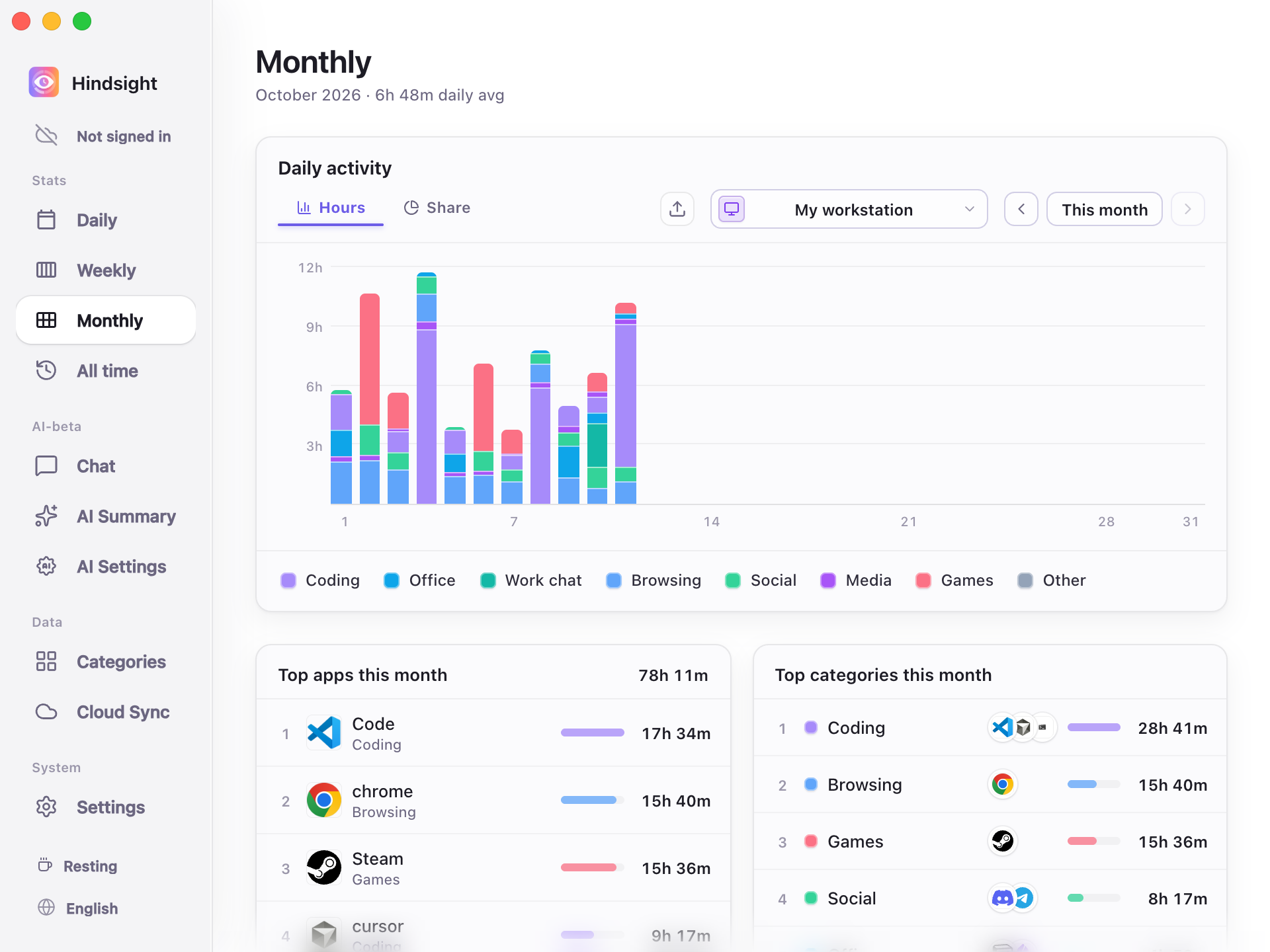Click the Not signed in cloud-off icon
The width and height of the screenshot is (1270, 952).
[x=46, y=136]
